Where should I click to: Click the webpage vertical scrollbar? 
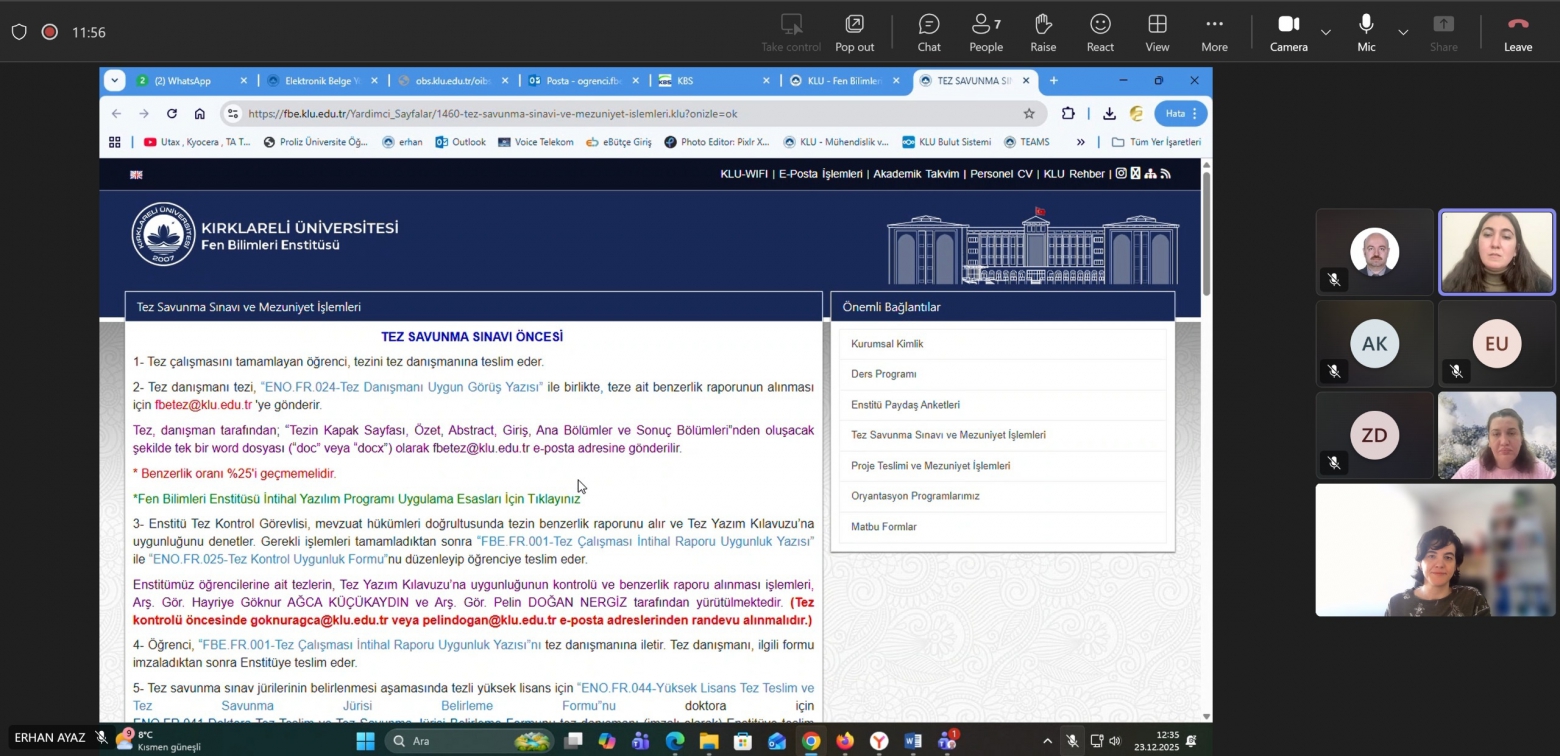1206,235
